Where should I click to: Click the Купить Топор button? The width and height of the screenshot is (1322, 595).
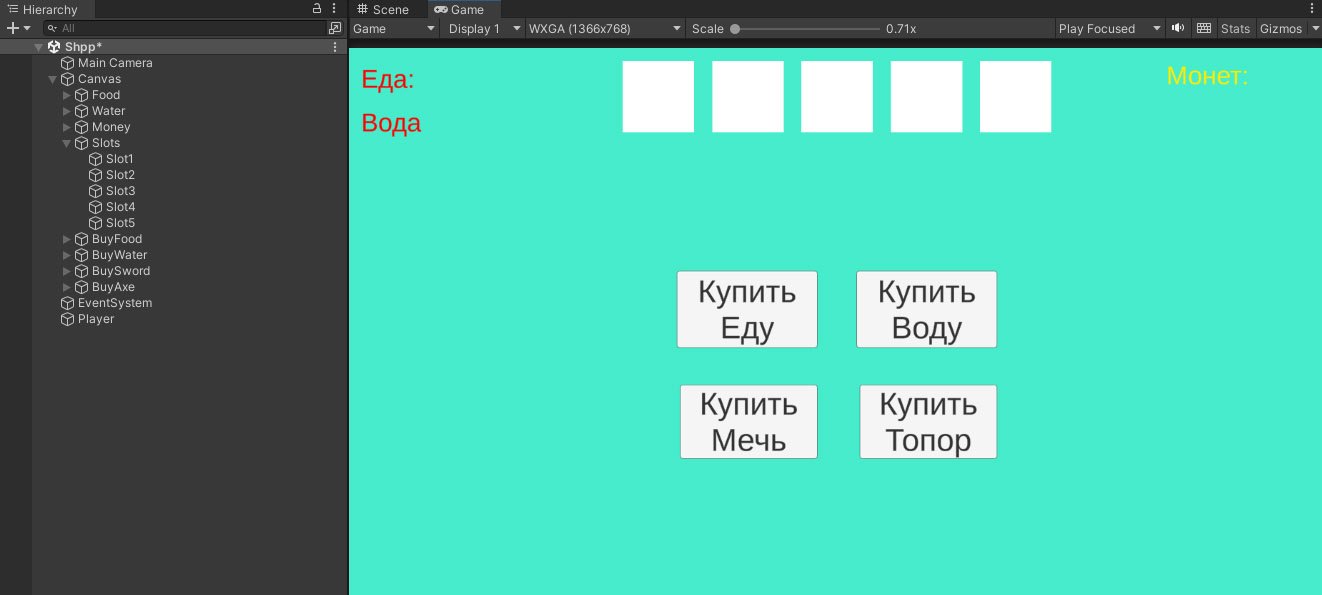point(928,422)
